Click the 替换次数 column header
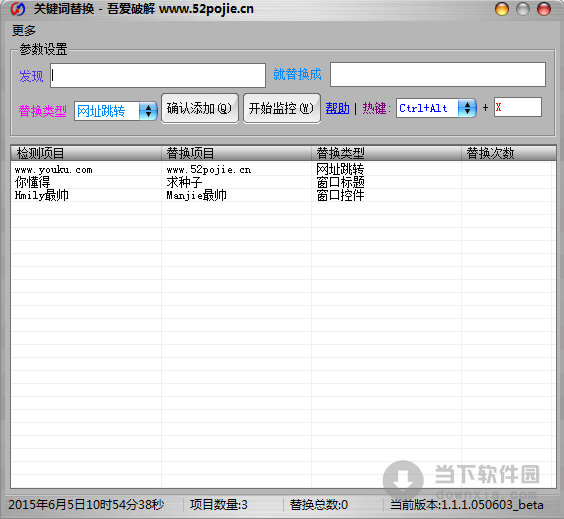Screen dimensions: 564x519 tap(509, 153)
